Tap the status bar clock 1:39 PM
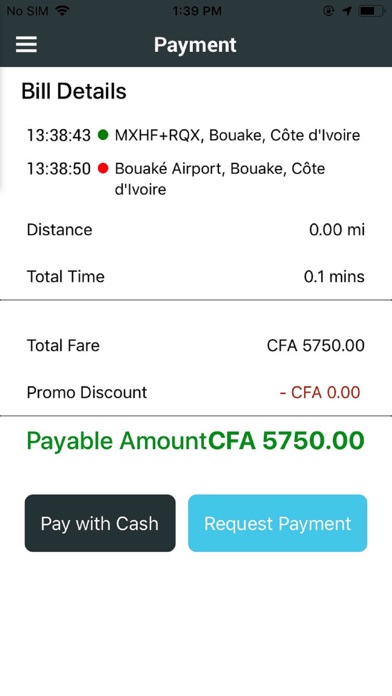This screenshot has height=696, width=392. tap(197, 11)
